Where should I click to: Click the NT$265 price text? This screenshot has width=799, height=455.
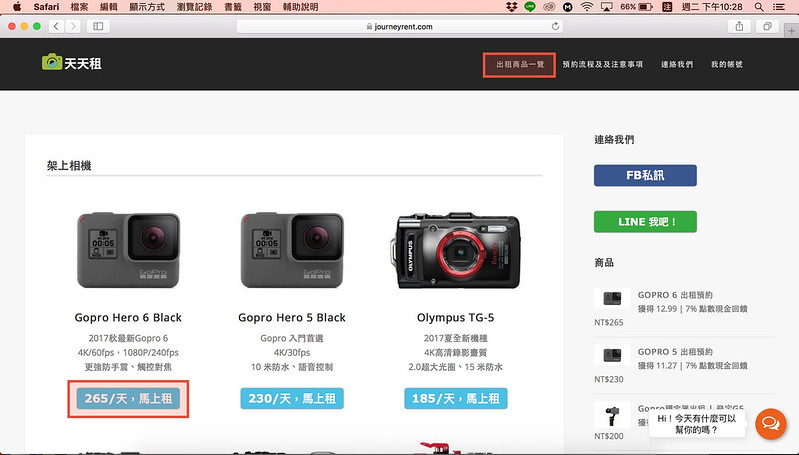(608, 323)
